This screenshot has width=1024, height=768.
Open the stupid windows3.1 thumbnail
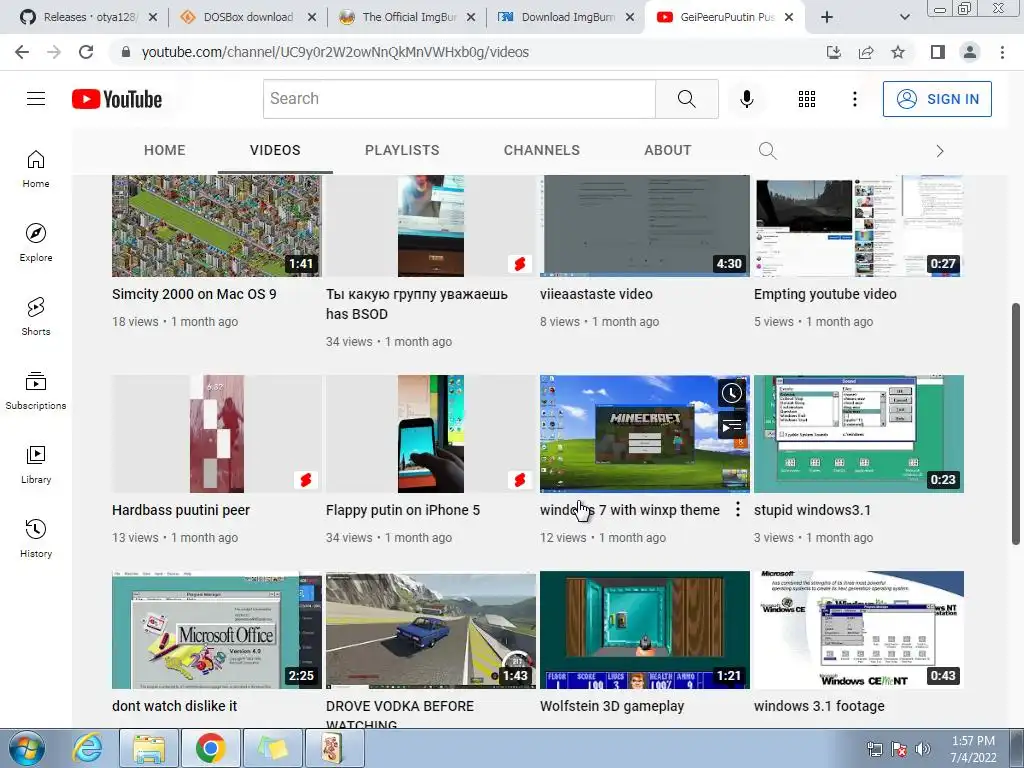point(859,434)
